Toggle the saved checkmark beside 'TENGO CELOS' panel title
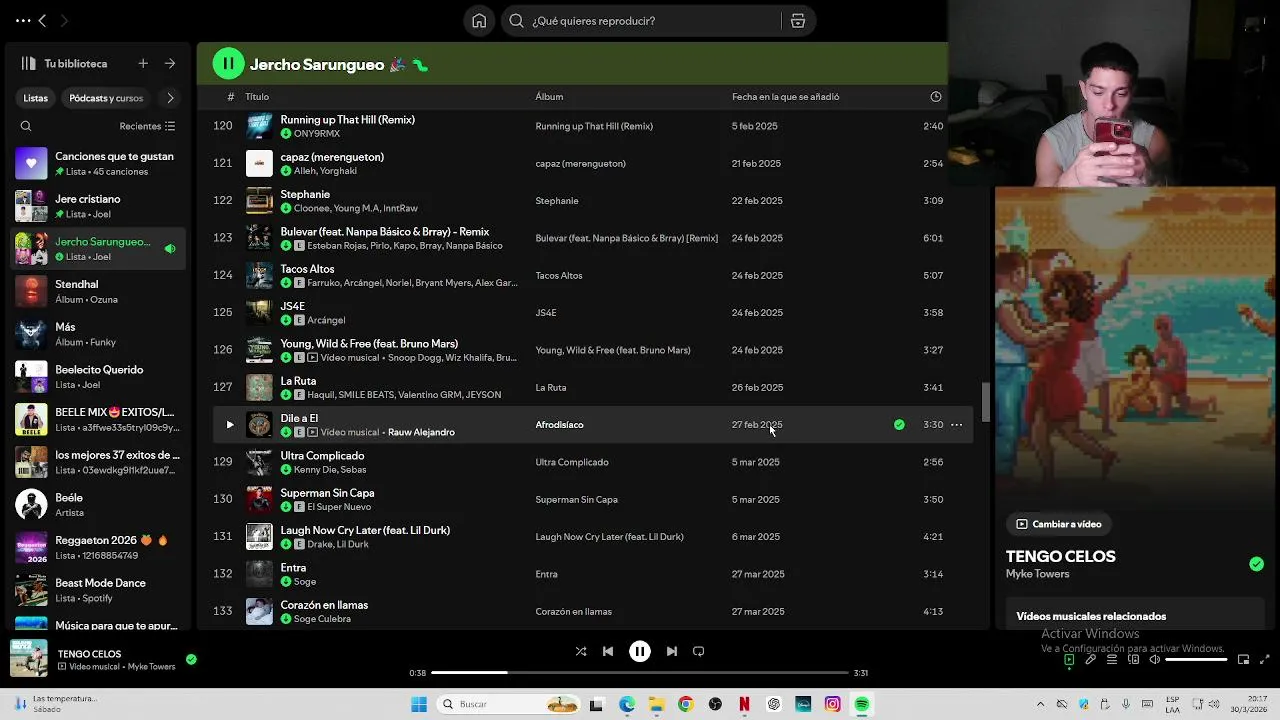Viewport: 1280px width, 720px height. coord(1256,564)
